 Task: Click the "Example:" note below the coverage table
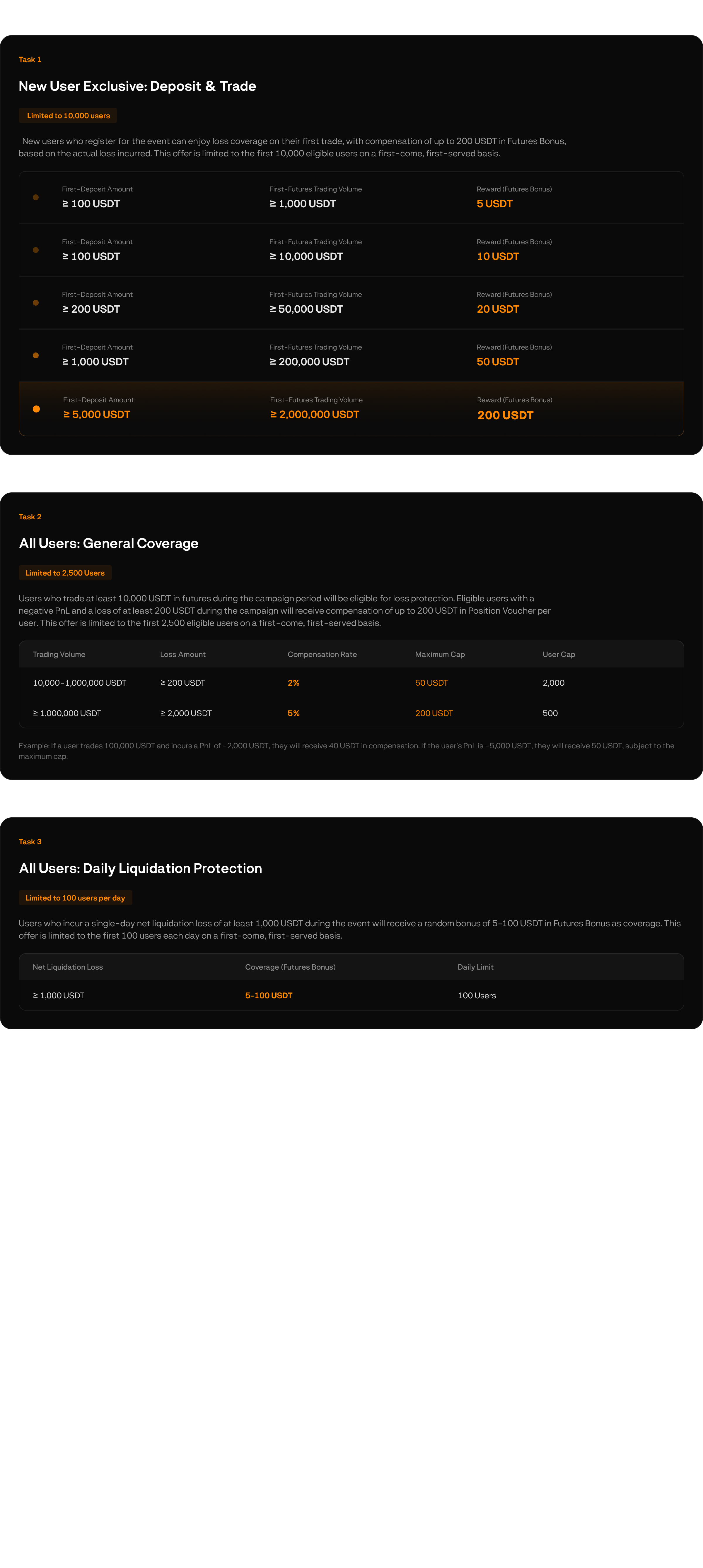coord(347,751)
